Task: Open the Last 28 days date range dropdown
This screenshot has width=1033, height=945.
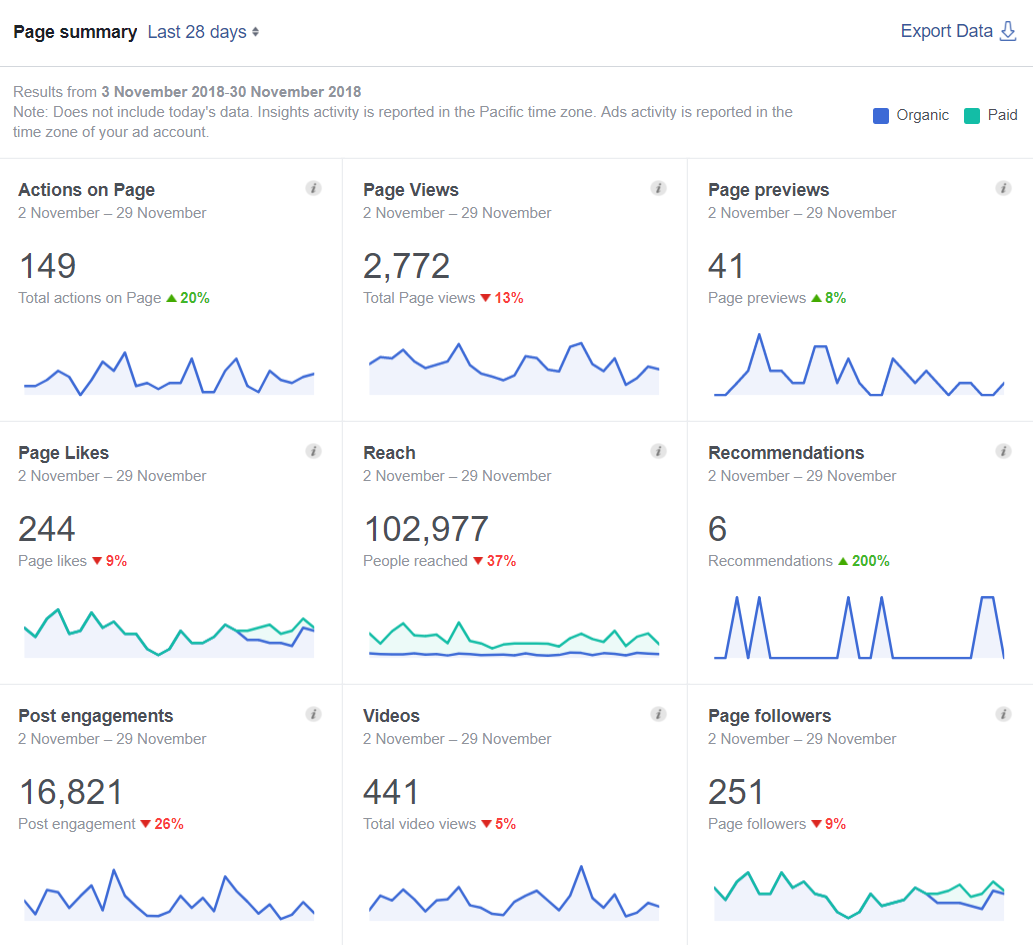Action: point(203,32)
